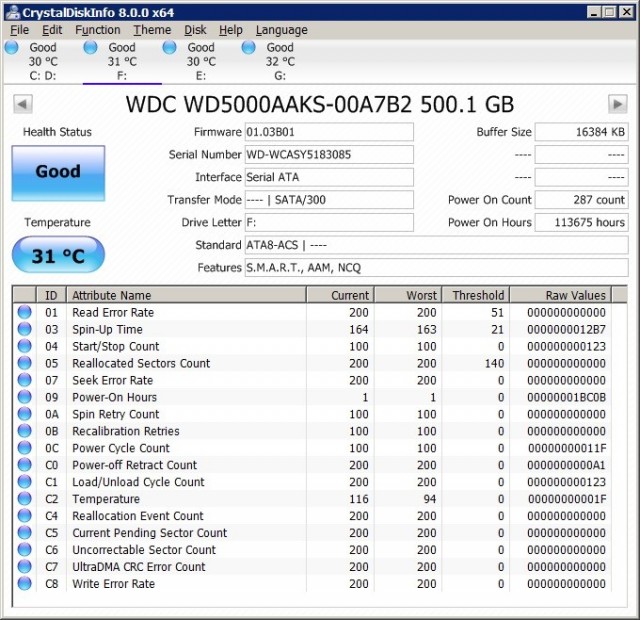Click status orb of Recalibration Retries row
Viewport: 640px width, 620px height.
(x=24, y=431)
